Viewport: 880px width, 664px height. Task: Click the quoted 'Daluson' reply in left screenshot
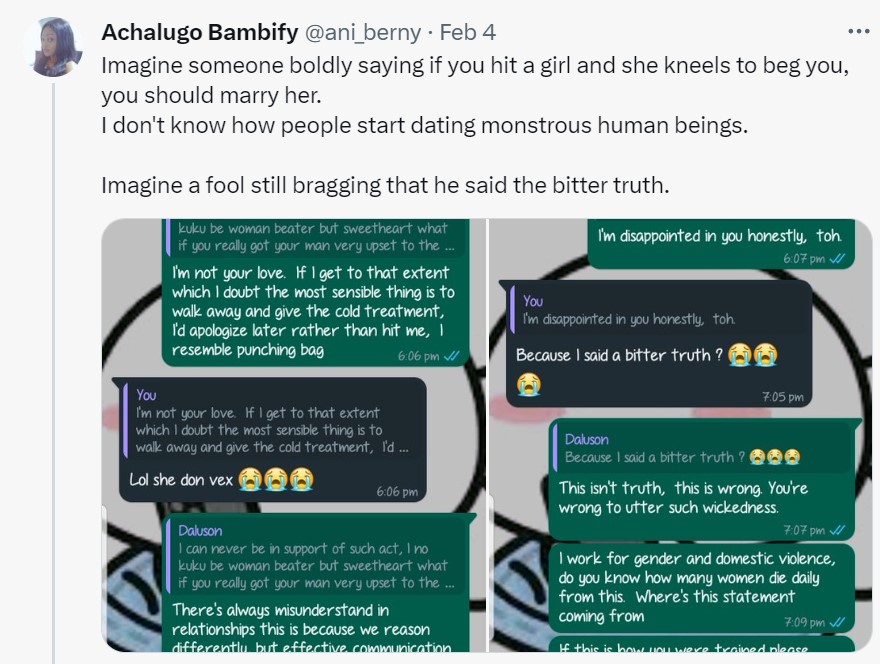click(x=310, y=557)
